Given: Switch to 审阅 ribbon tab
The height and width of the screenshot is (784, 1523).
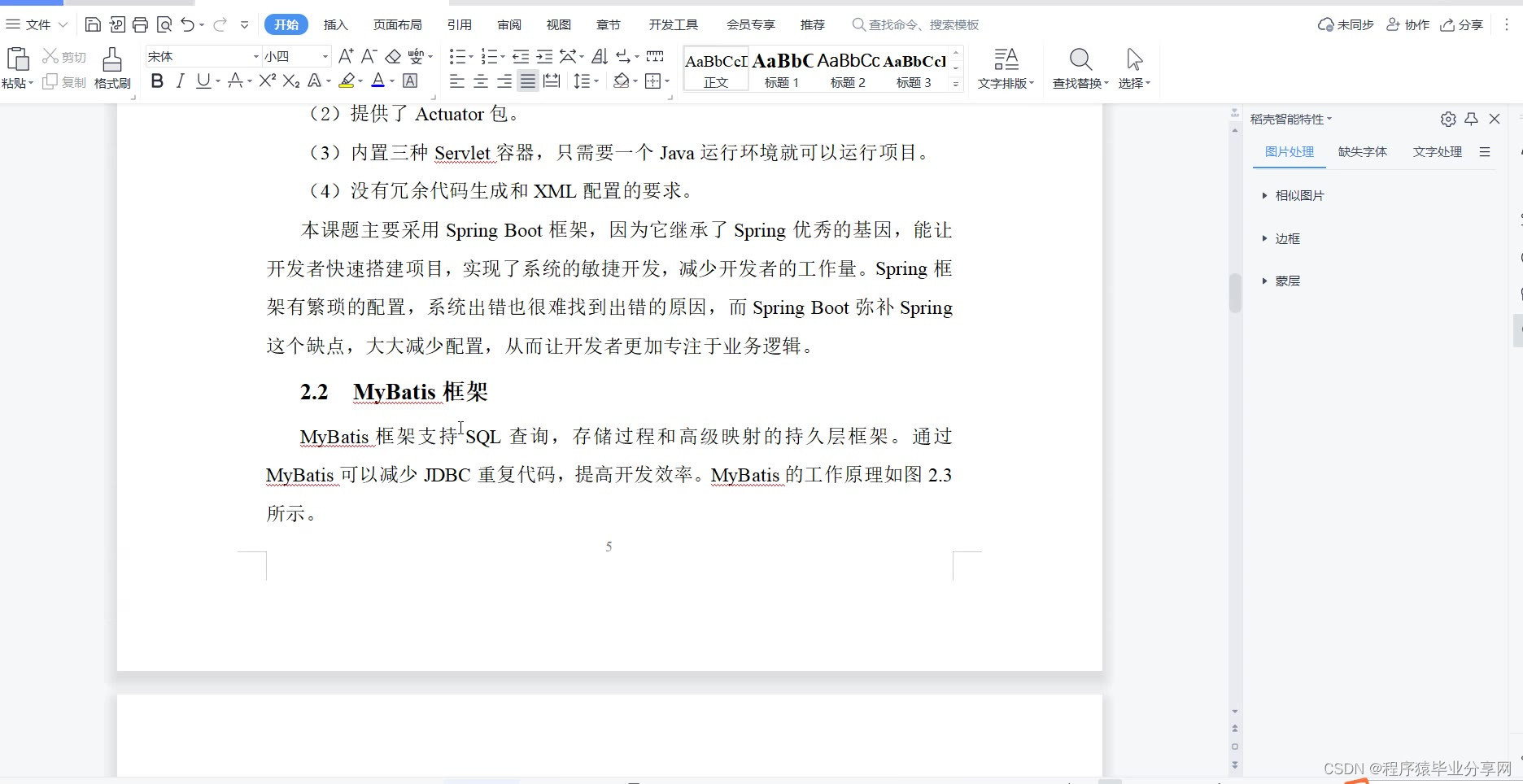Looking at the screenshot, I should 509,24.
